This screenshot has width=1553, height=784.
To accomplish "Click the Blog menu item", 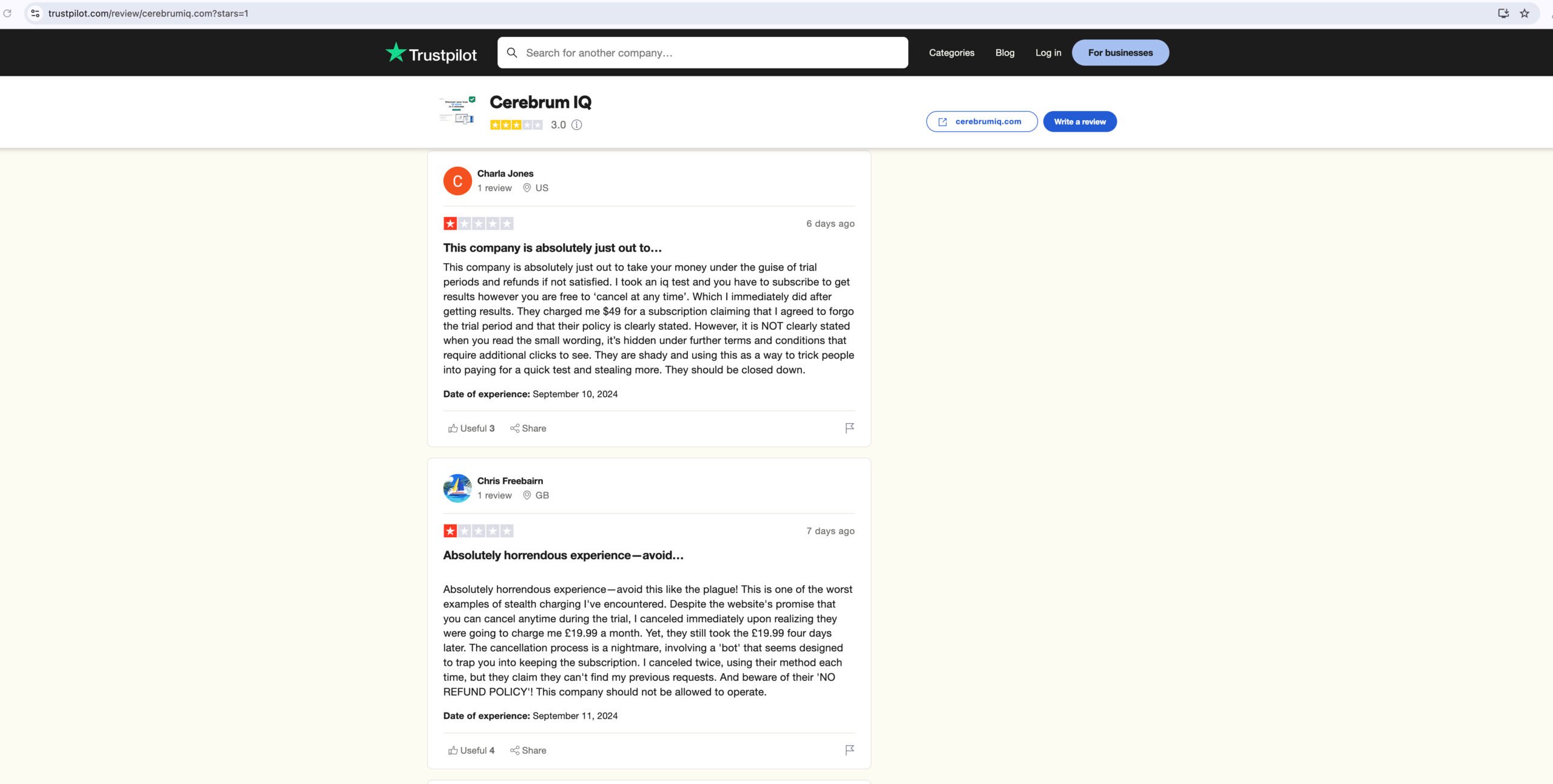I will pos(1004,52).
